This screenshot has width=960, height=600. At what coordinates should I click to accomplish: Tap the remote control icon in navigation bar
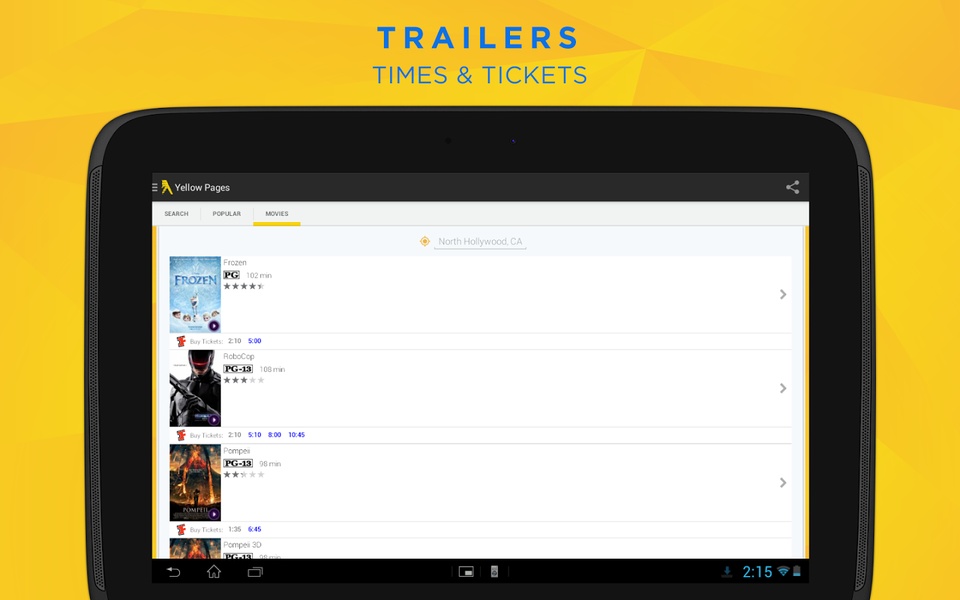(494, 572)
